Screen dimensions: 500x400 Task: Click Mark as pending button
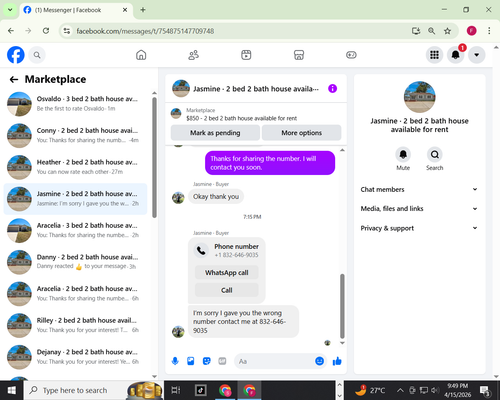coord(215,133)
